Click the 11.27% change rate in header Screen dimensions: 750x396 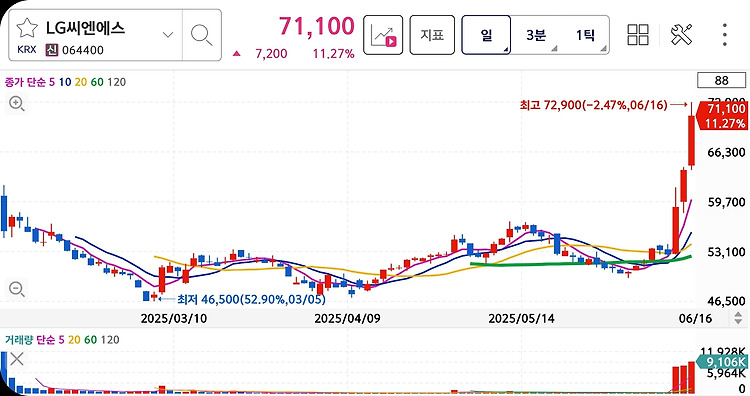(333, 54)
